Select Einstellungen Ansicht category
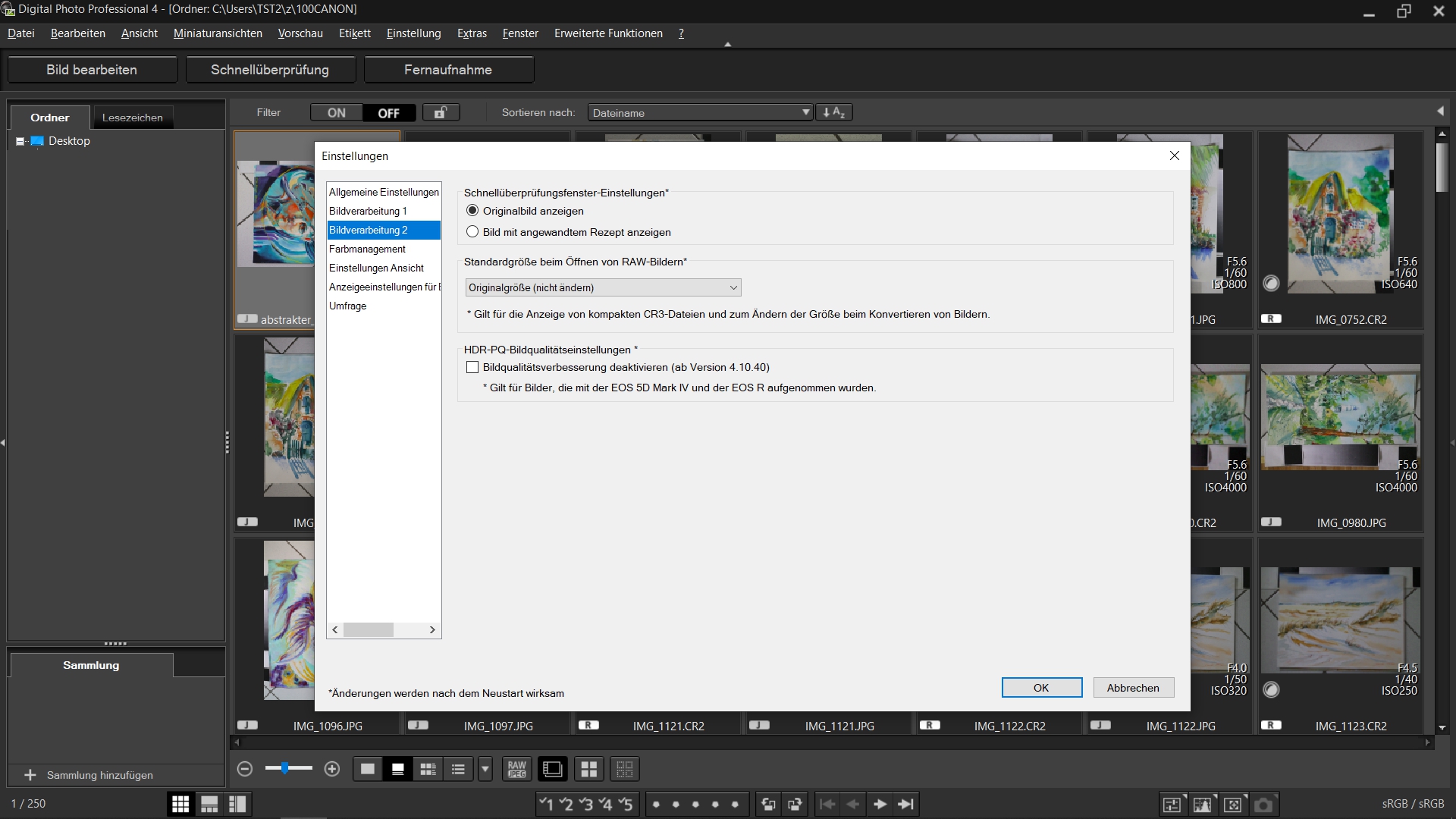Viewport: 1456px width, 819px height. click(384, 268)
